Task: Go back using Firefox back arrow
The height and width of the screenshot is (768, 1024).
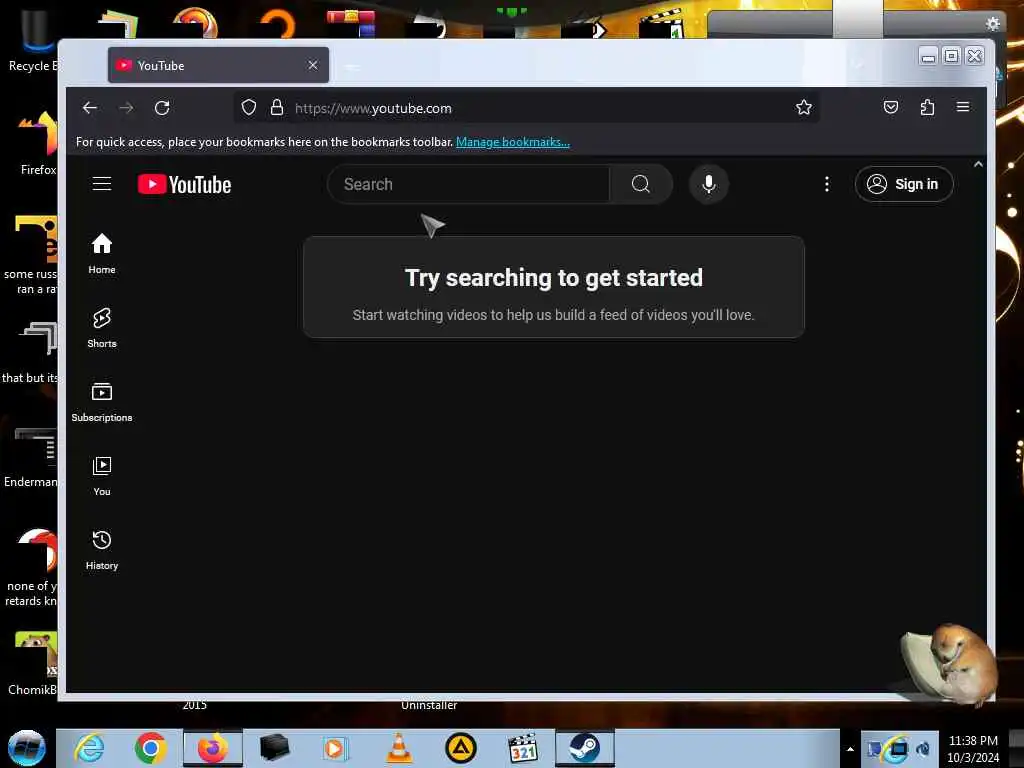Action: pyautogui.click(x=90, y=108)
